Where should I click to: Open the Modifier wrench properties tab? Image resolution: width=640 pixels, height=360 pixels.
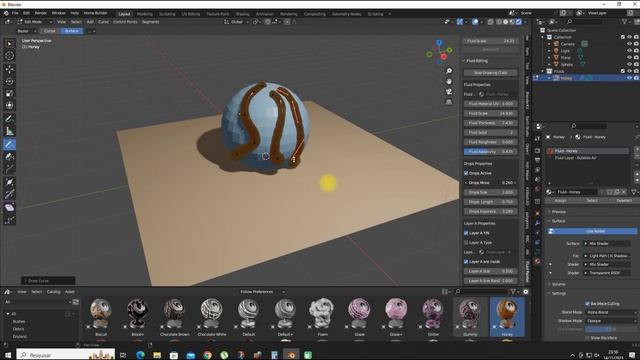tap(538, 222)
